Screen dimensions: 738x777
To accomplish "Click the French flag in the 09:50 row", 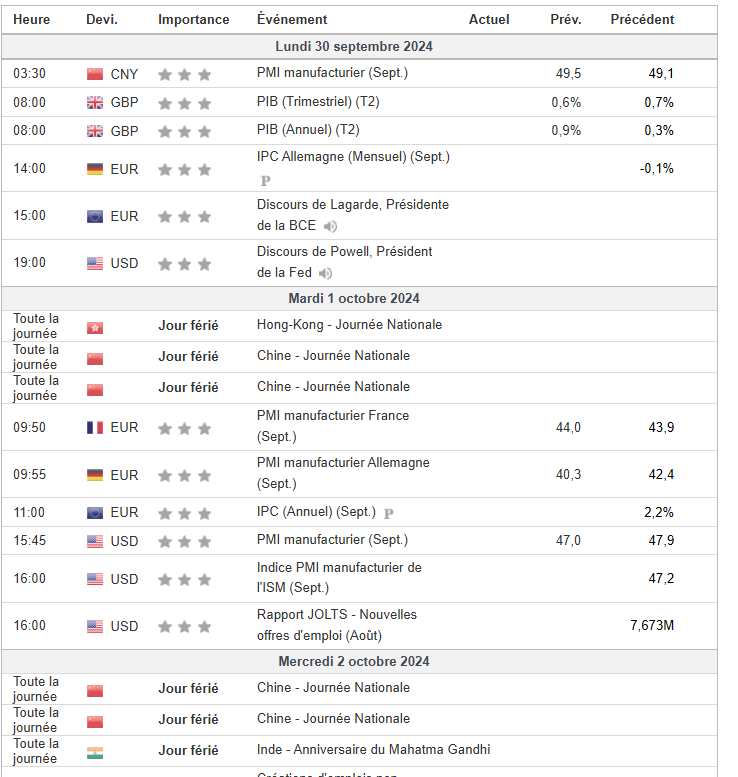I will tap(95, 428).
